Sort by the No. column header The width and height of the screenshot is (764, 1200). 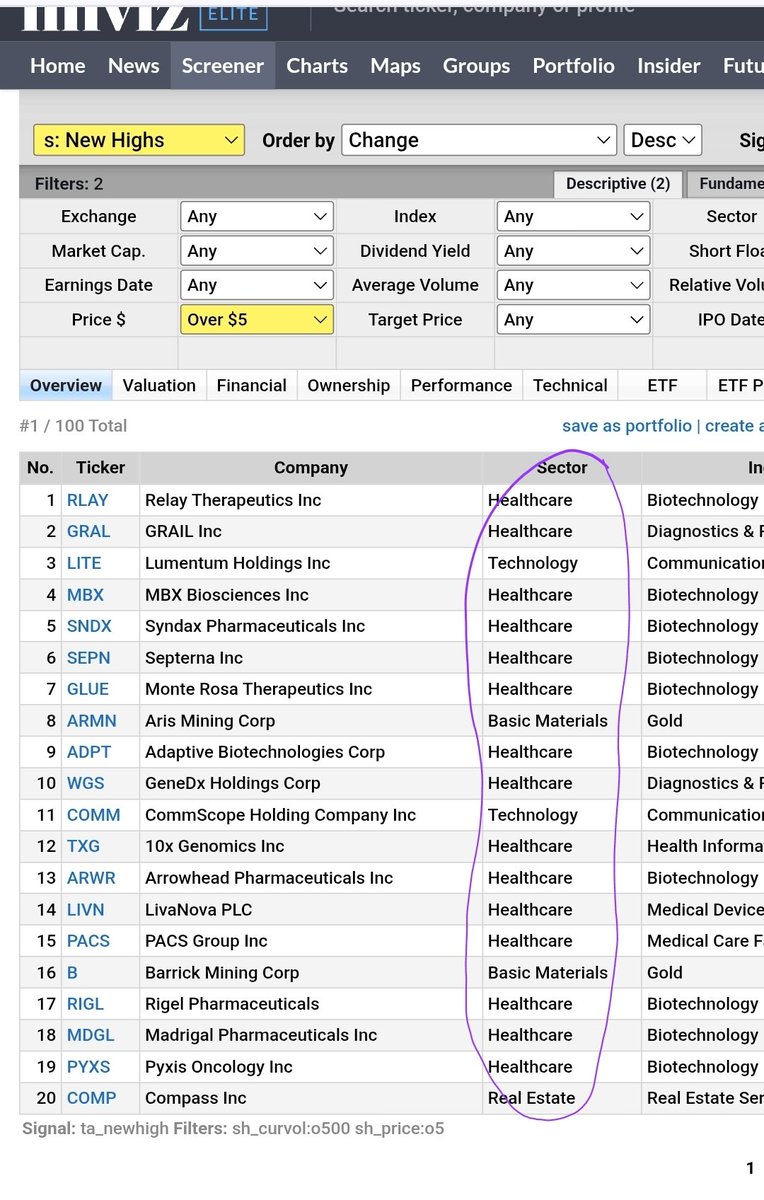[40, 467]
